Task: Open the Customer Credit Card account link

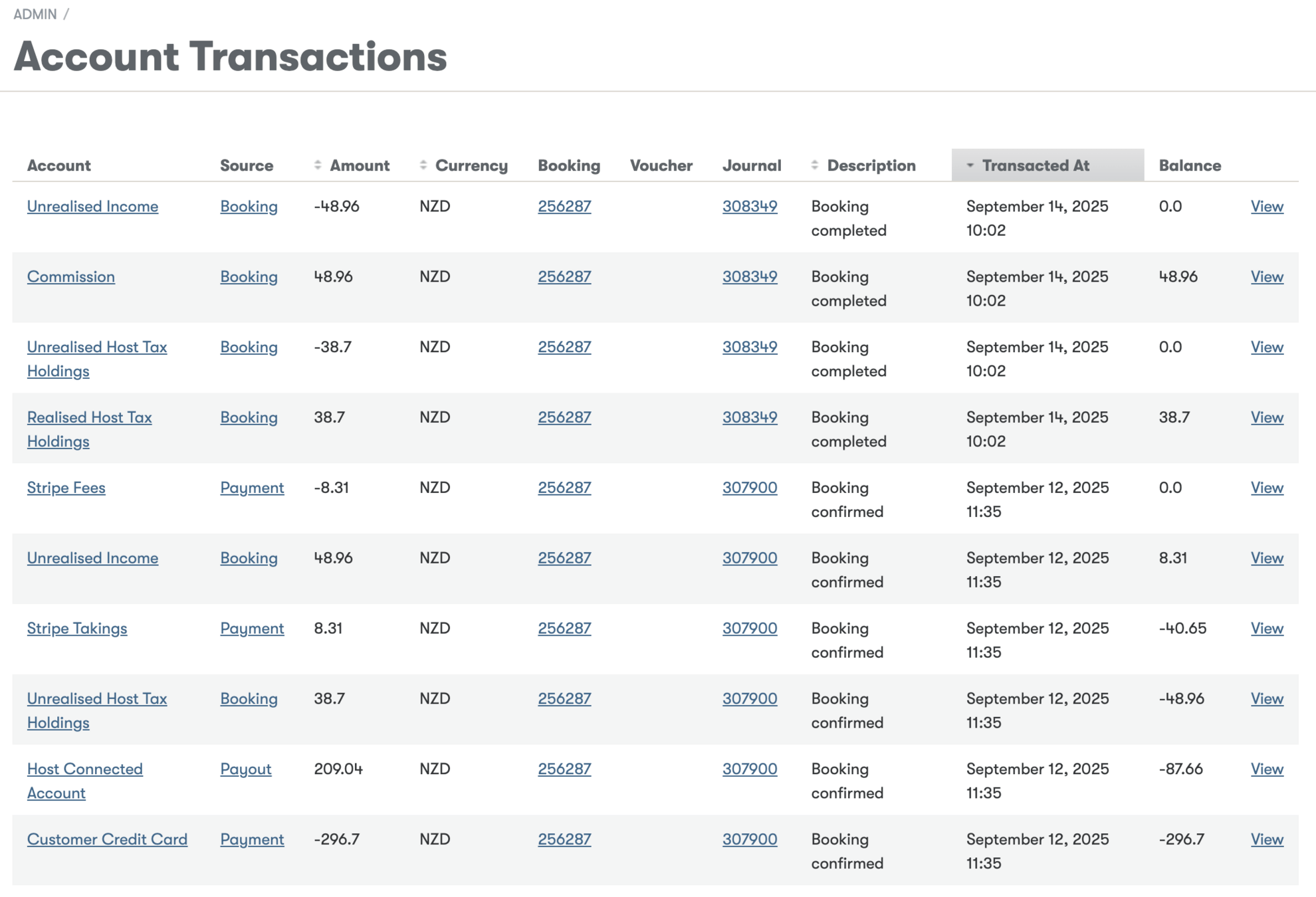Action: 107,839
